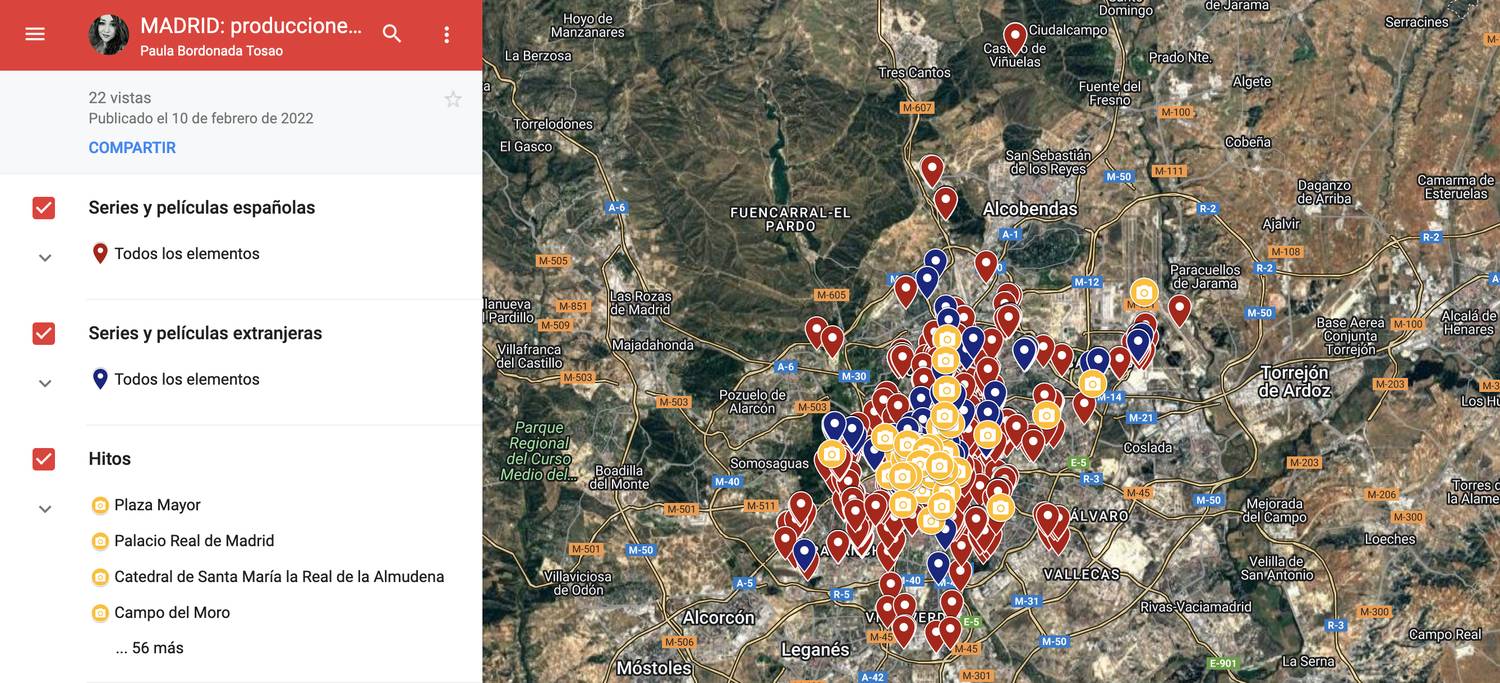Select 'Palacio Real de Madrid' in the list
This screenshot has height=683, width=1500.
coord(194,541)
